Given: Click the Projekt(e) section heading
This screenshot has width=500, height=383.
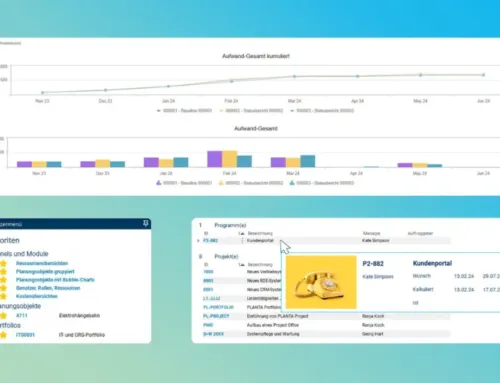Looking at the screenshot, I should tap(226, 256).
